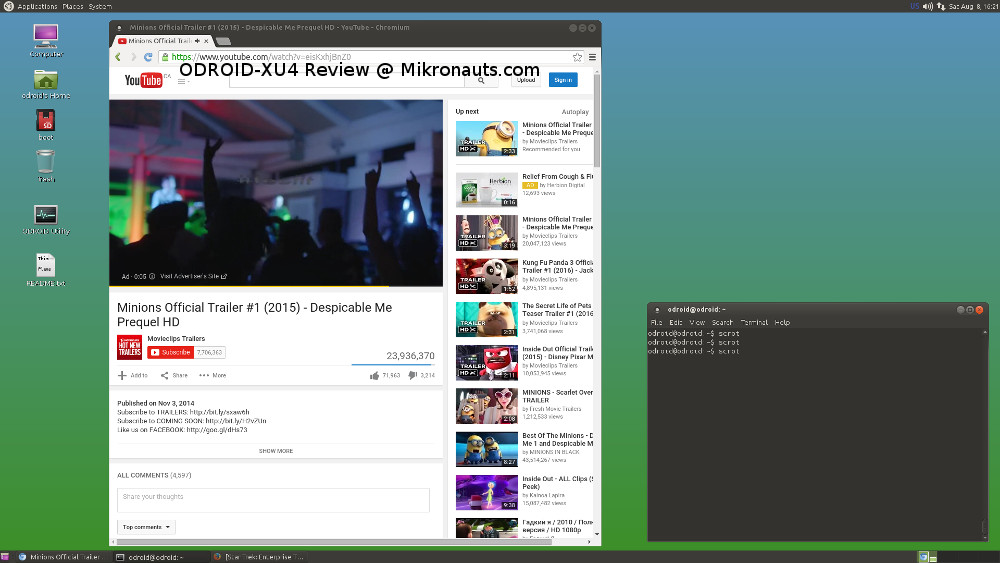The width and height of the screenshot is (1000, 563).
Task: Open the boot SD card icon
Action: (45, 121)
